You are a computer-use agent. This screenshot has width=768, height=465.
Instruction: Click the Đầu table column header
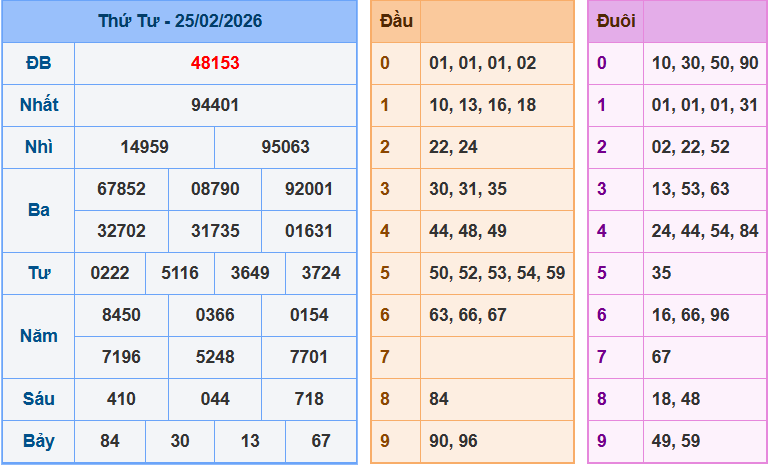[396, 21]
